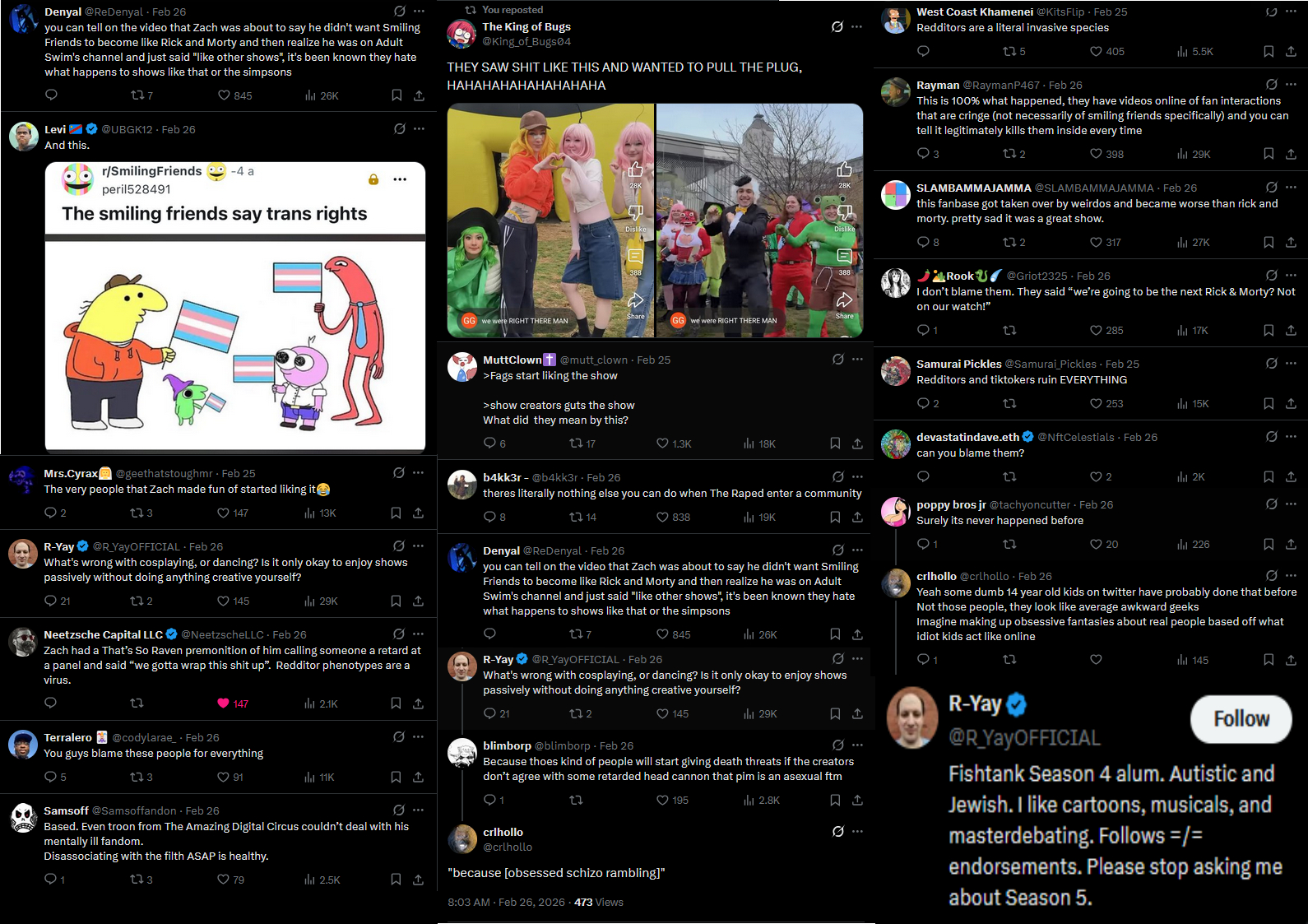This screenshot has width=1308, height=924.
Task: Open right video thumbnail with dancing cosplayers
Action: 759,221
